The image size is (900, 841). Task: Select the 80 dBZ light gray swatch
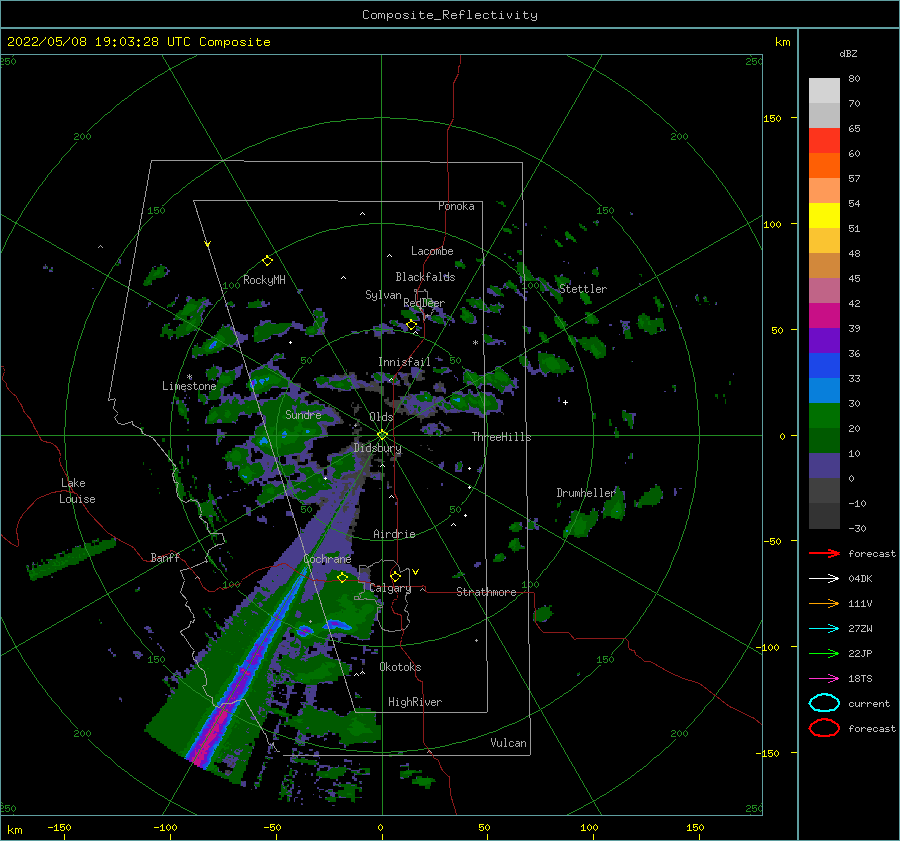pyautogui.click(x=824, y=91)
